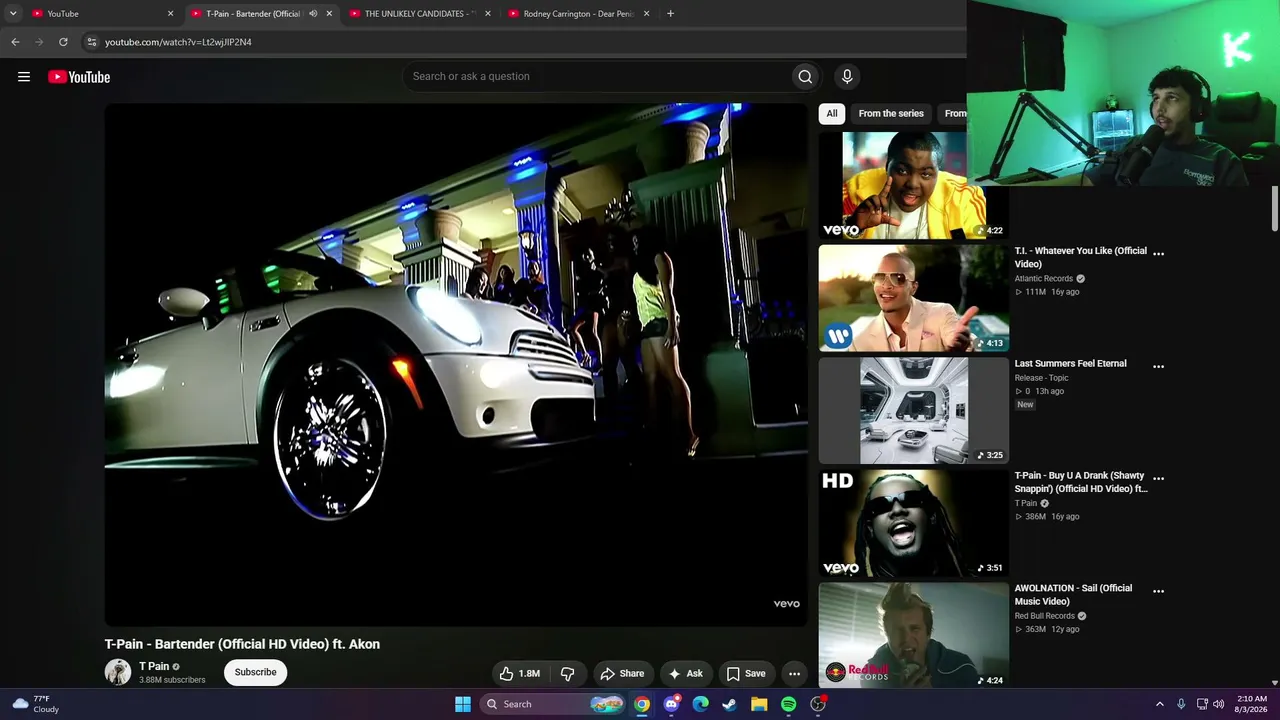Screen dimensions: 1280x720
Task: Select the From the series chip
Action: (x=891, y=113)
